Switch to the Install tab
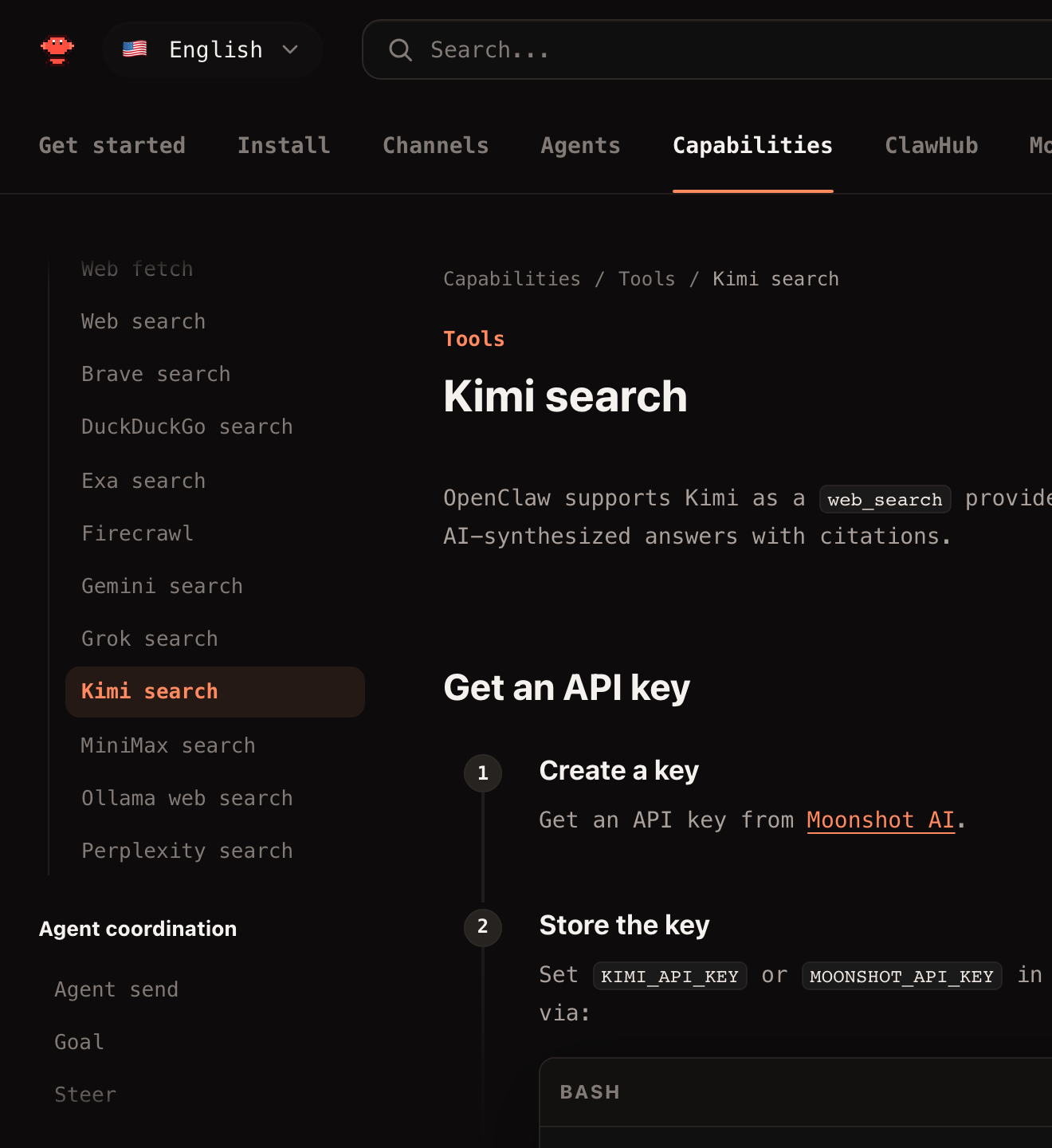Image resolution: width=1052 pixels, height=1148 pixels. [284, 145]
